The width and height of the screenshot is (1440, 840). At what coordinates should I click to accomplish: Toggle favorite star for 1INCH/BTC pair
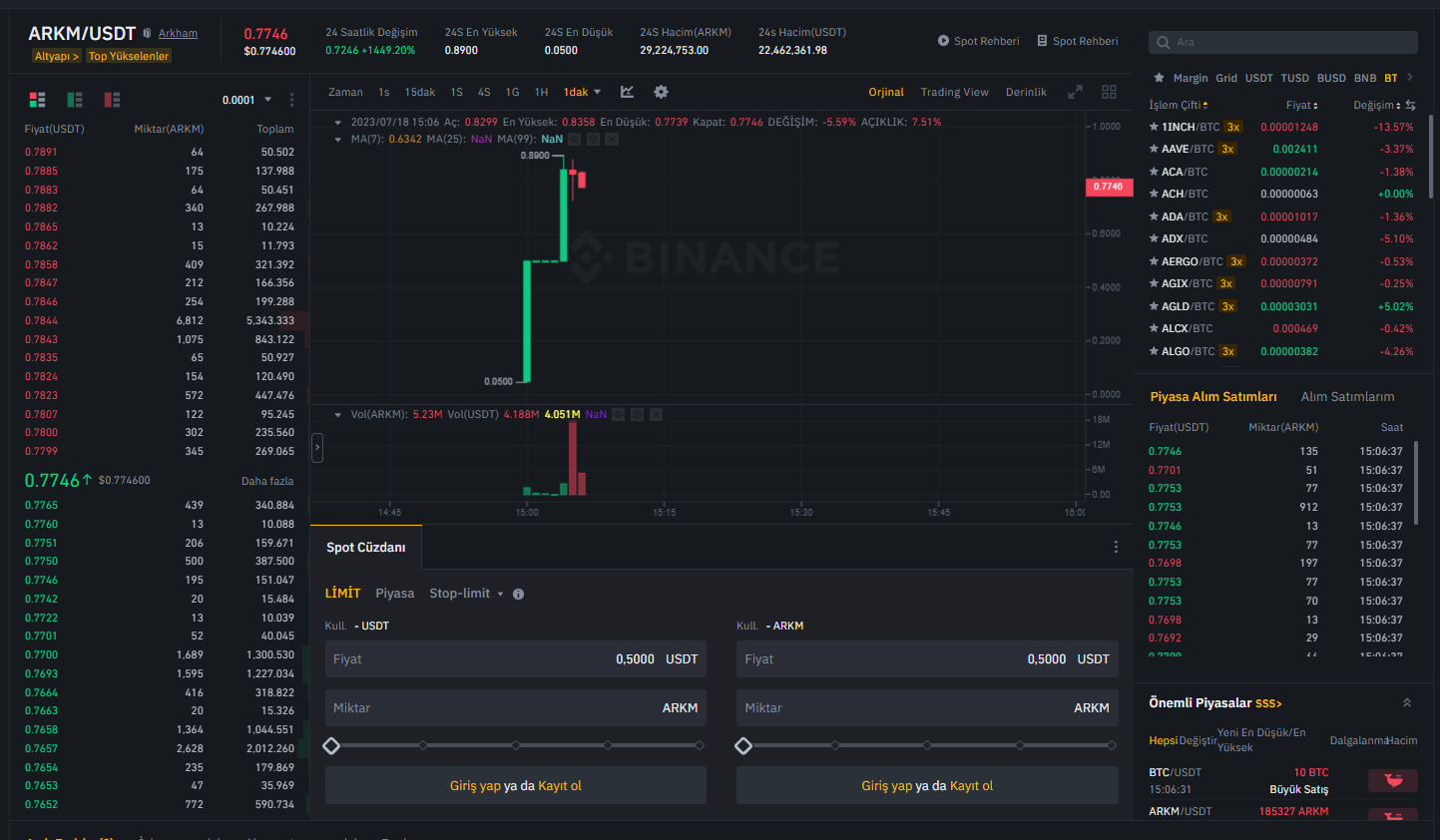(x=1154, y=127)
